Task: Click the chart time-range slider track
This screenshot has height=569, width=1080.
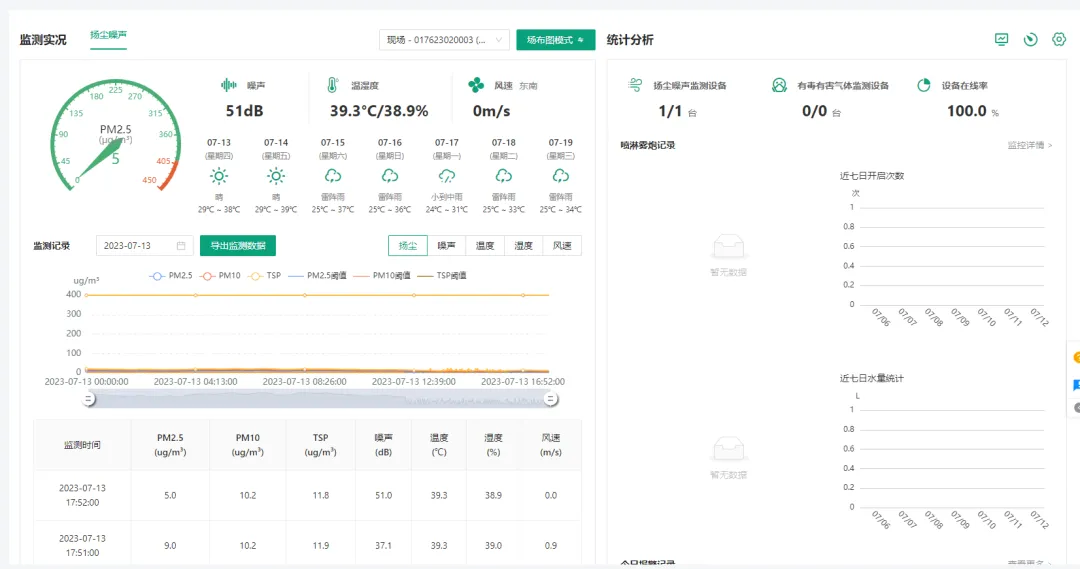Action: pos(319,399)
